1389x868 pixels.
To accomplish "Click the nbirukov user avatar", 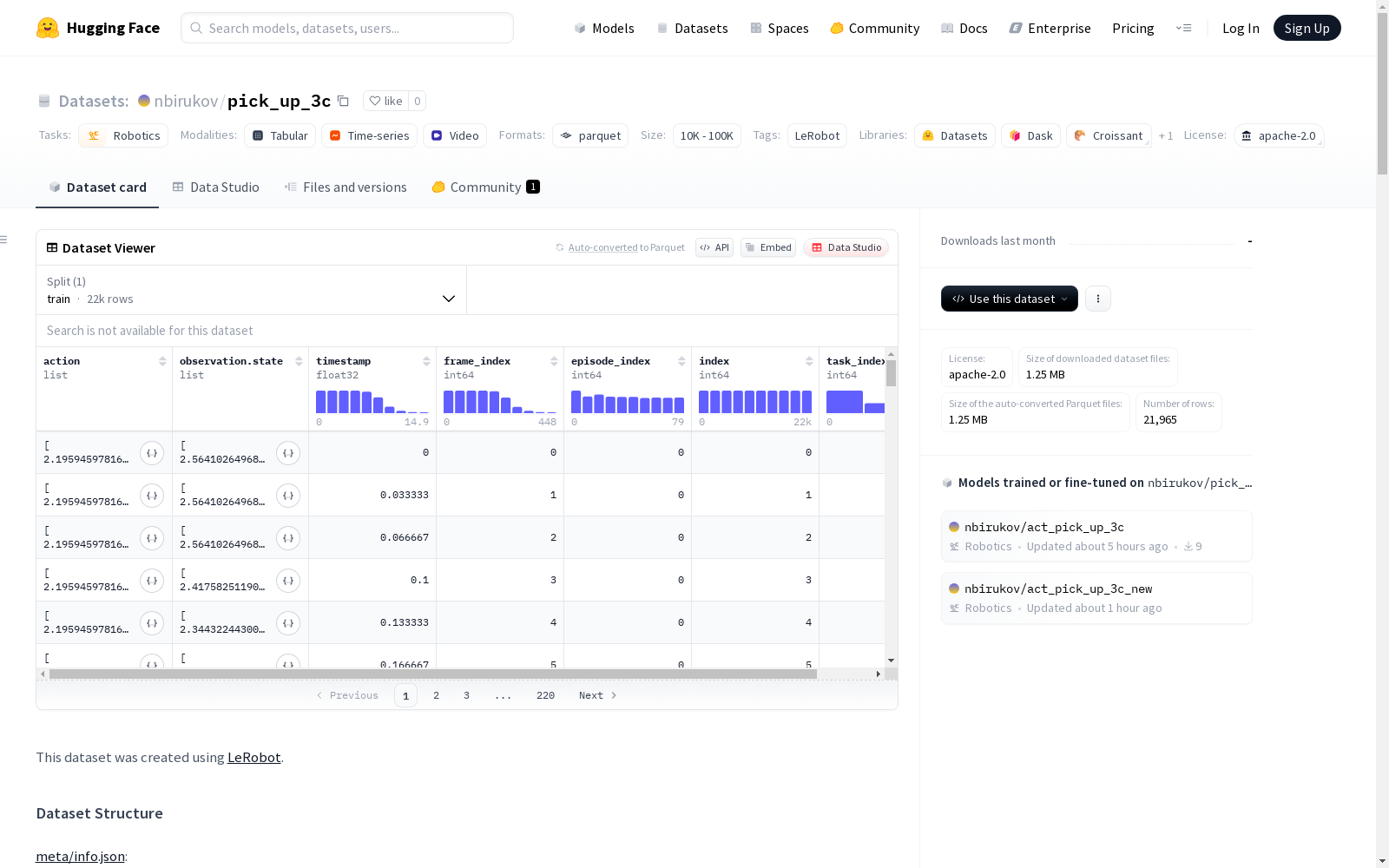I will tap(144, 101).
